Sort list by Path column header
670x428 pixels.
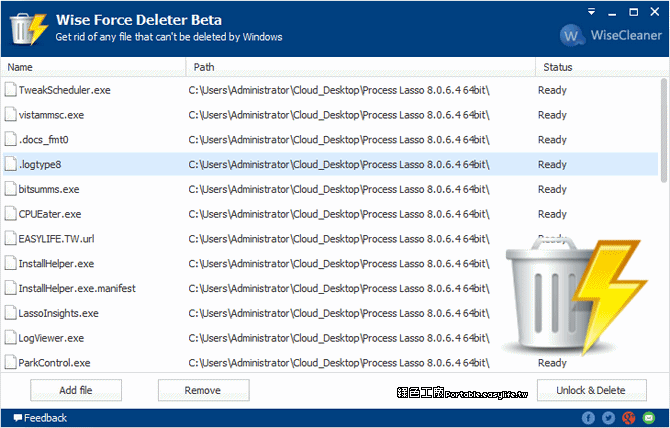[x=361, y=67]
